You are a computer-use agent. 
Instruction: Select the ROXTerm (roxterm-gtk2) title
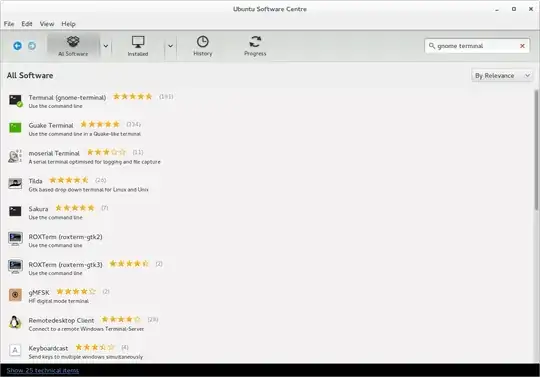coord(65,237)
